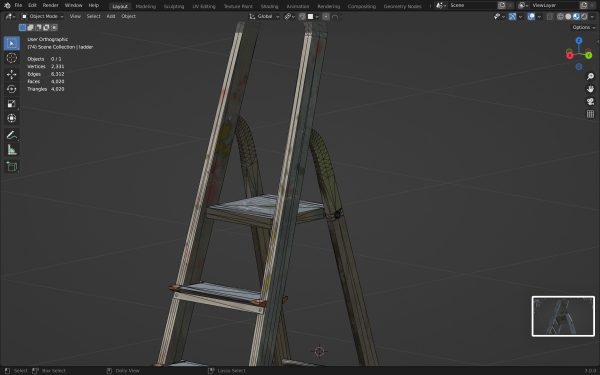Set select mode to intersect selection

(54, 28)
